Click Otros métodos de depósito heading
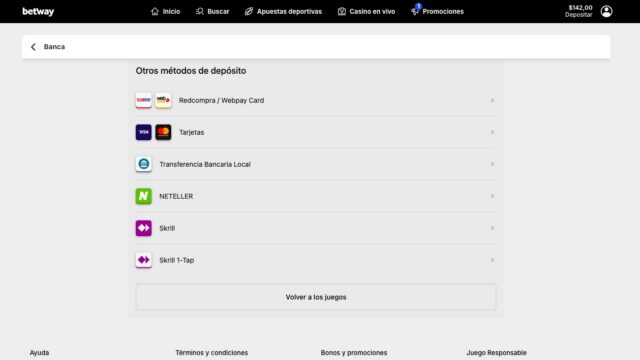The image size is (640, 360). (x=191, y=71)
